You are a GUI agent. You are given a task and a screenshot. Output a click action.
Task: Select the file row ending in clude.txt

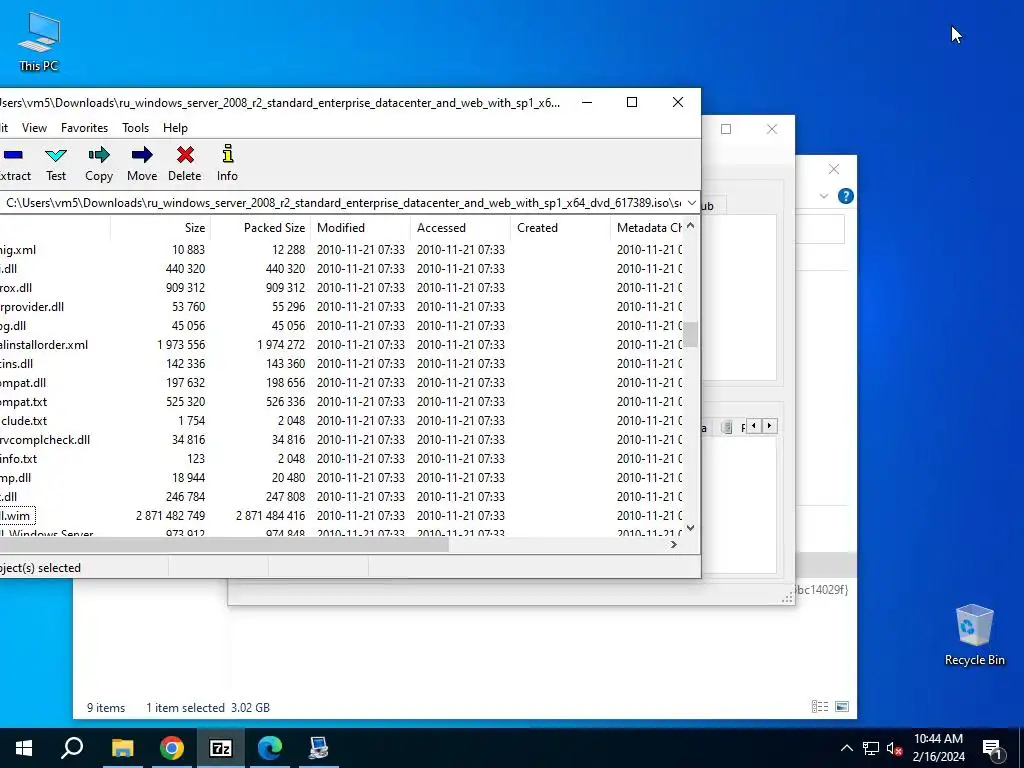point(341,421)
